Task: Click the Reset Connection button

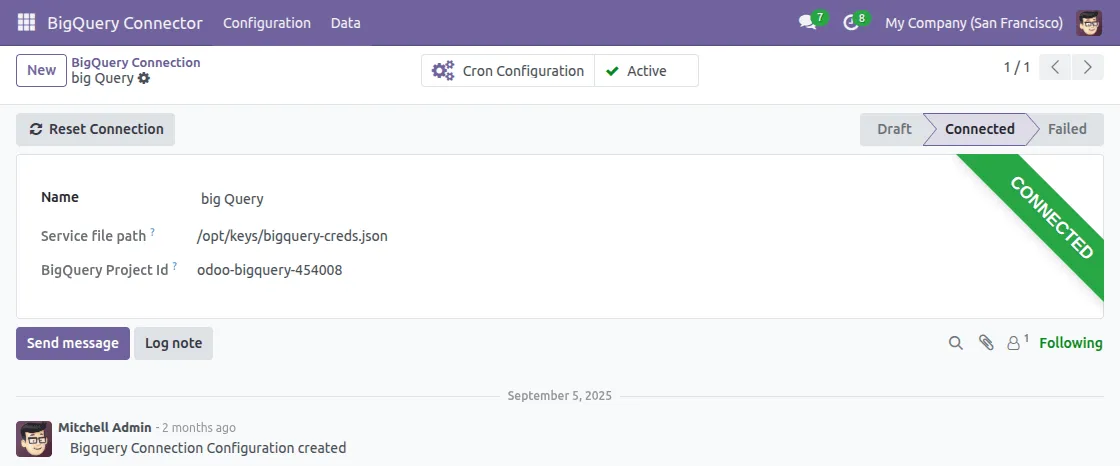Action: coord(96,129)
